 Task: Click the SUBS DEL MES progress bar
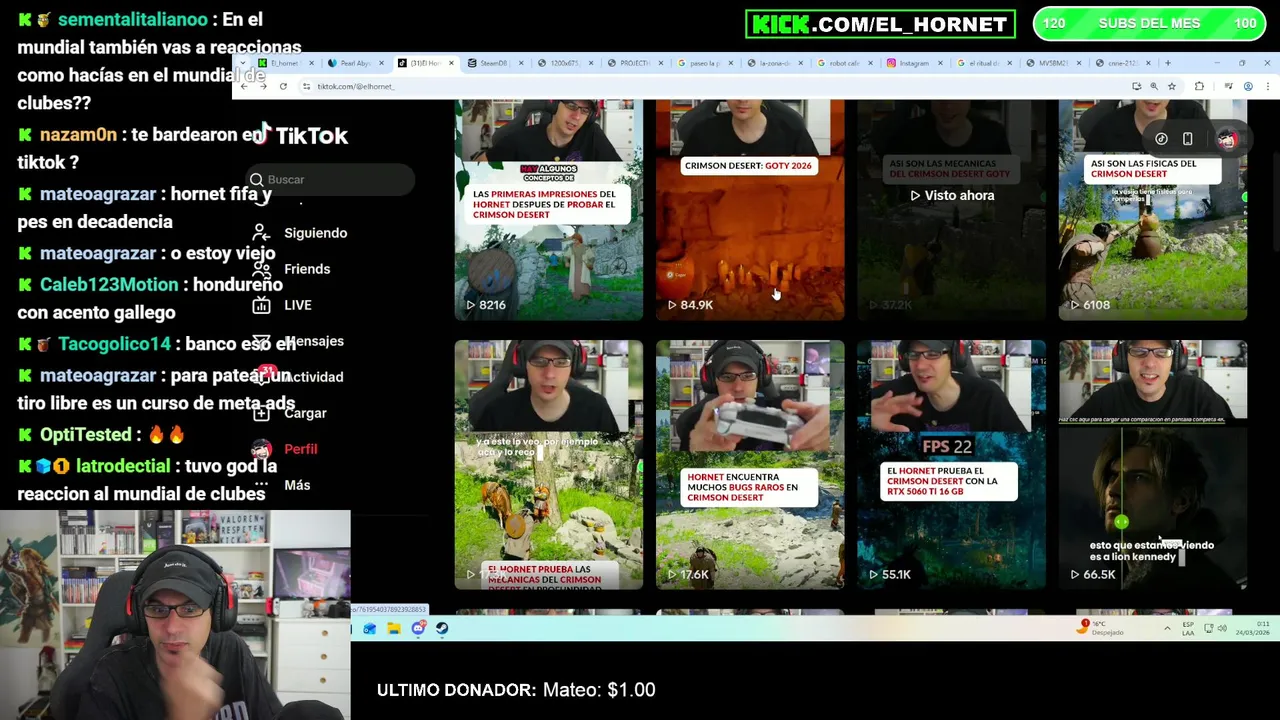(x=1149, y=23)
